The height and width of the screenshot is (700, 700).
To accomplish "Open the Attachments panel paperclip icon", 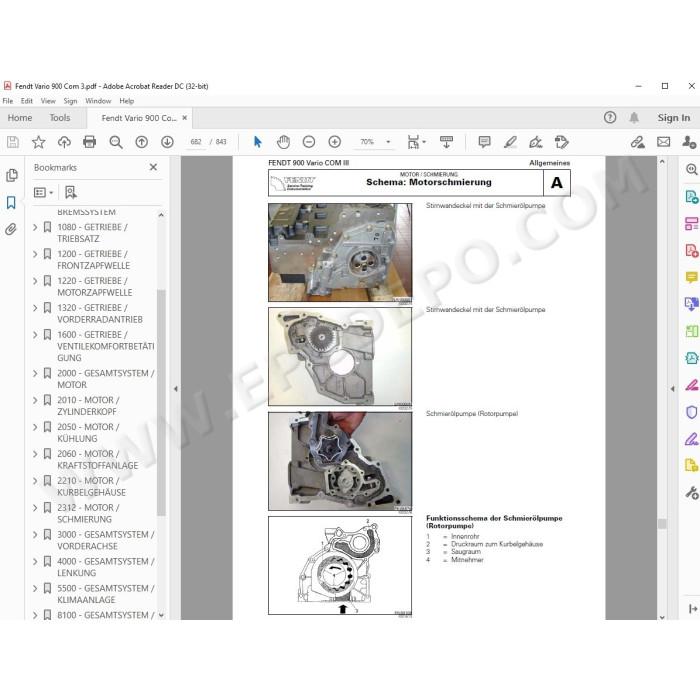I will tap(11, 229).
